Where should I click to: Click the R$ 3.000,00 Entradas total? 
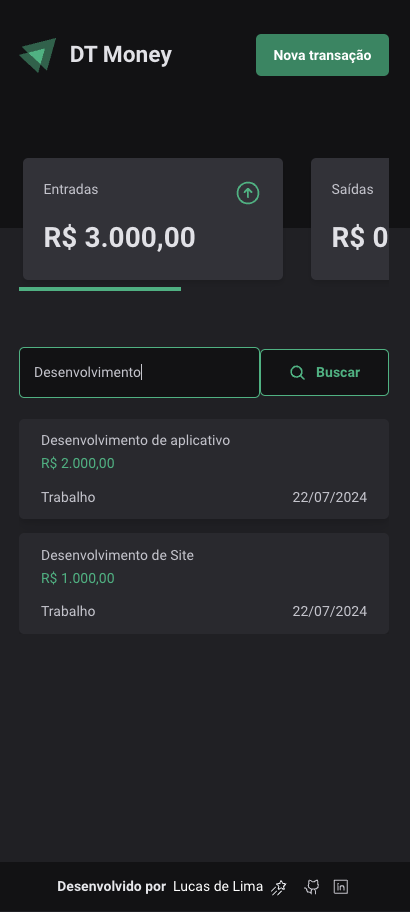120,238
